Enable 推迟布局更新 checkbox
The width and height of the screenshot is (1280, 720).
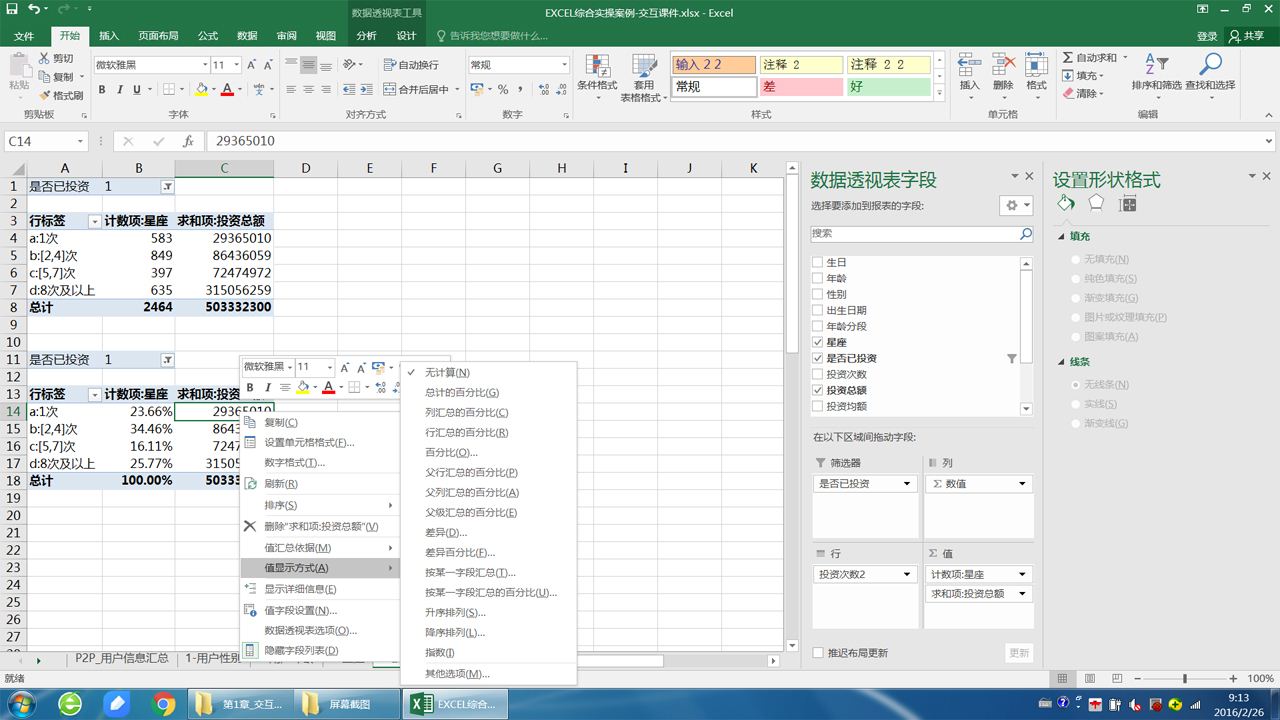click(818, 653)
